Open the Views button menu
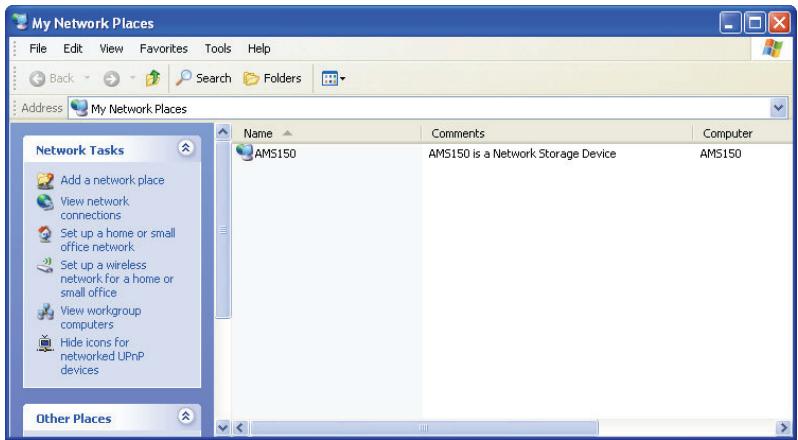The height and width of the screenshot is (440, 798). [333, 78]
